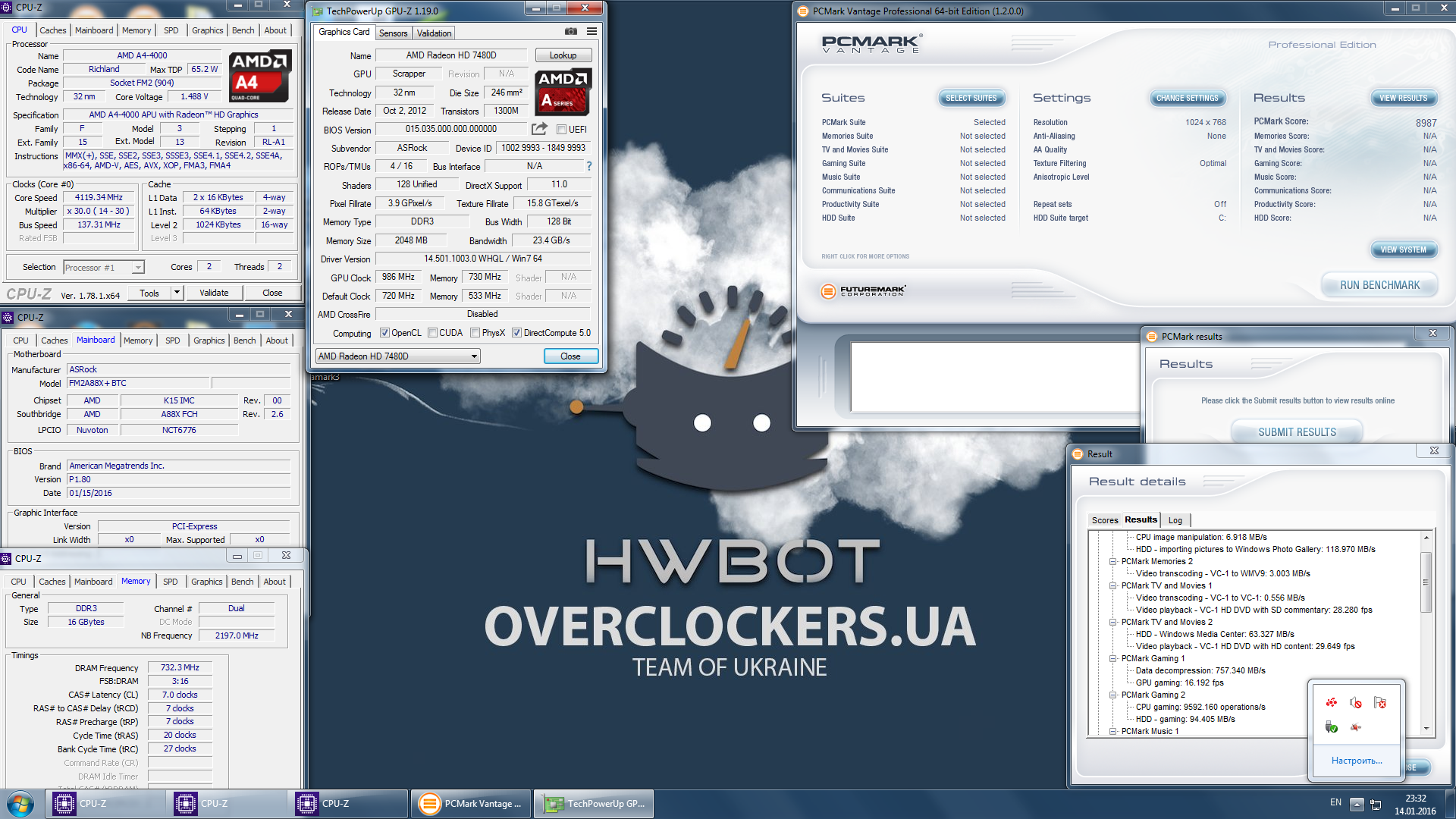Click the Result details scroll down arrow
Image resolution: width=1456 pixels, height=819 pixels.
click(x=1426, y=728)
